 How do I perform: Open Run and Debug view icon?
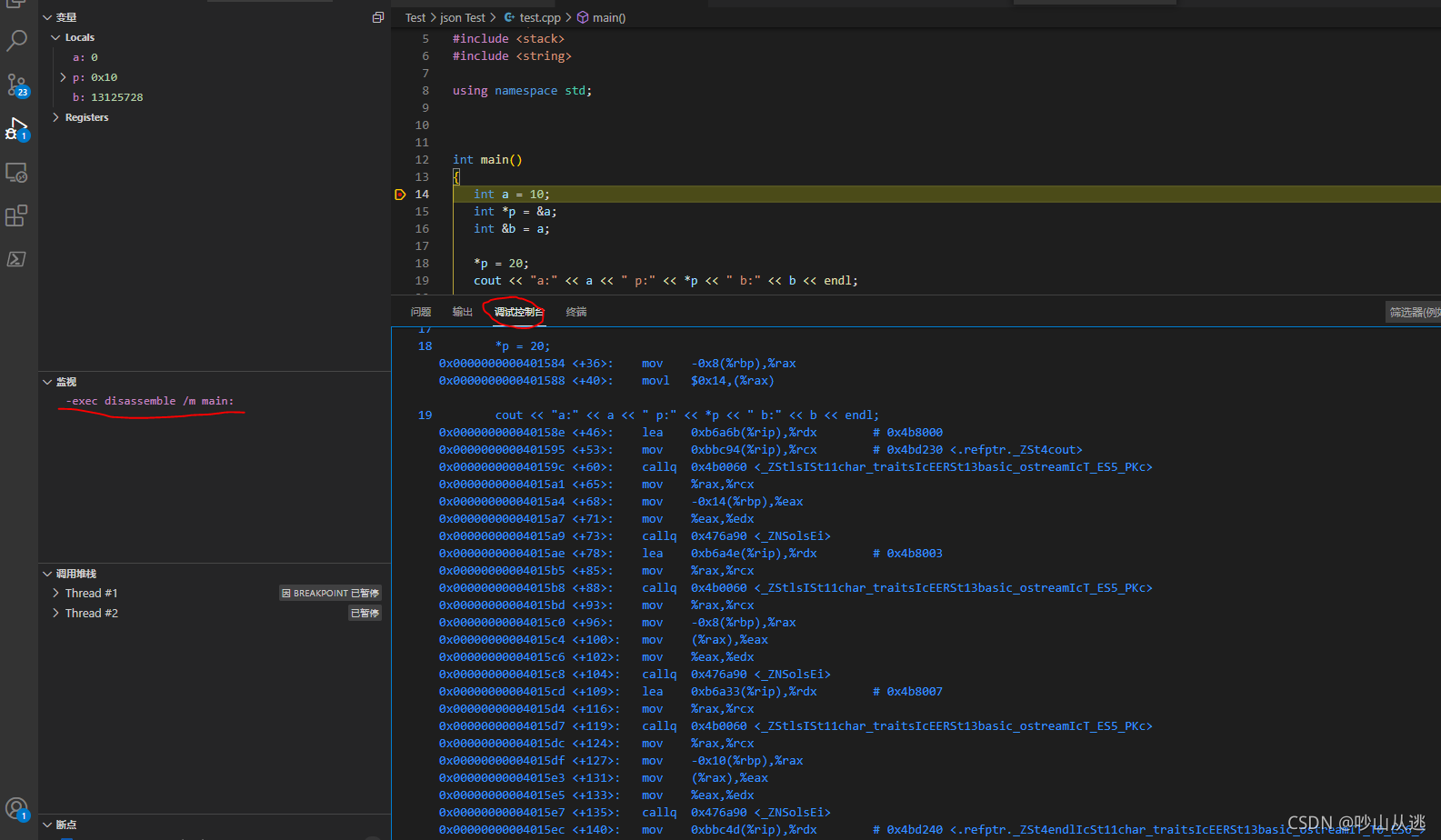16,129
